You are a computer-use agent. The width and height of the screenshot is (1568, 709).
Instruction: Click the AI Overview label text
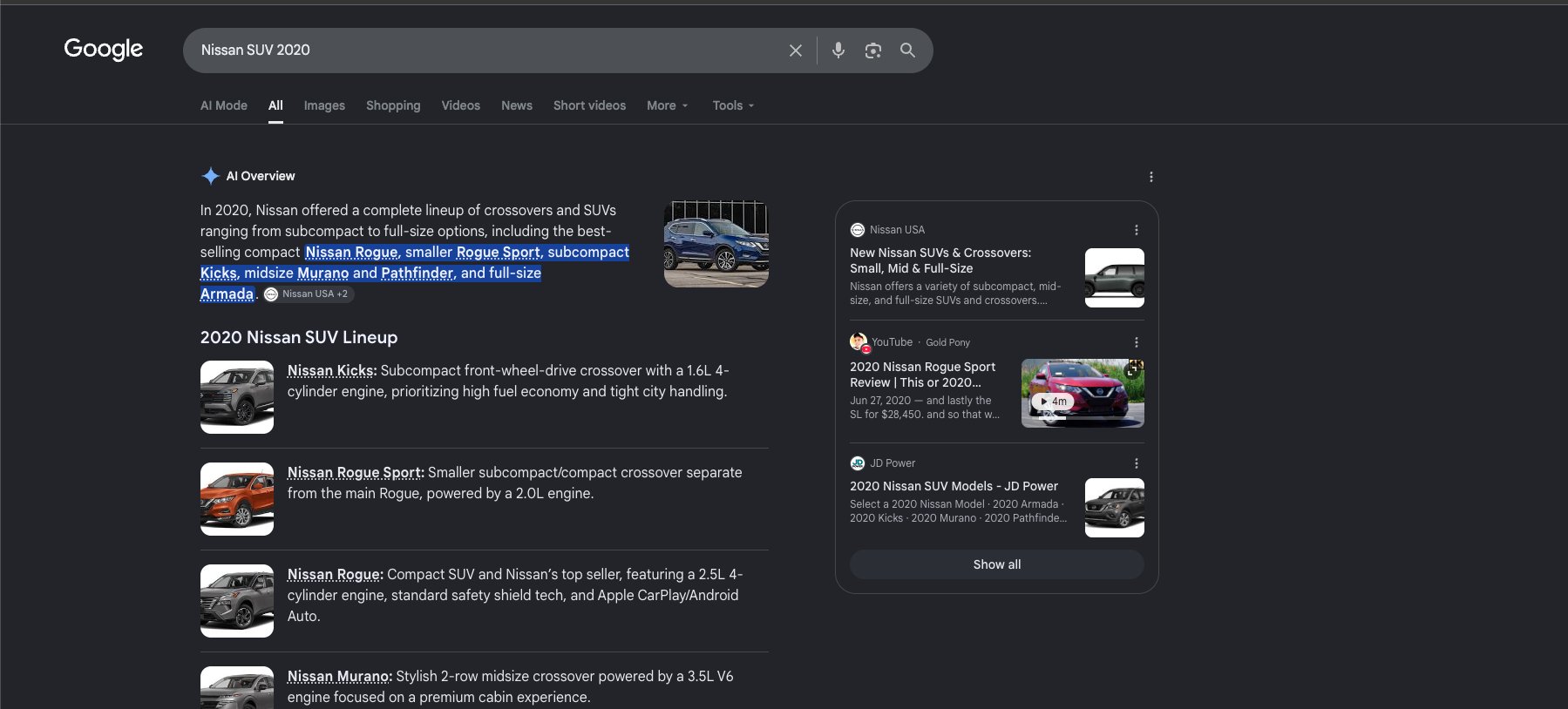pos(261,176)
